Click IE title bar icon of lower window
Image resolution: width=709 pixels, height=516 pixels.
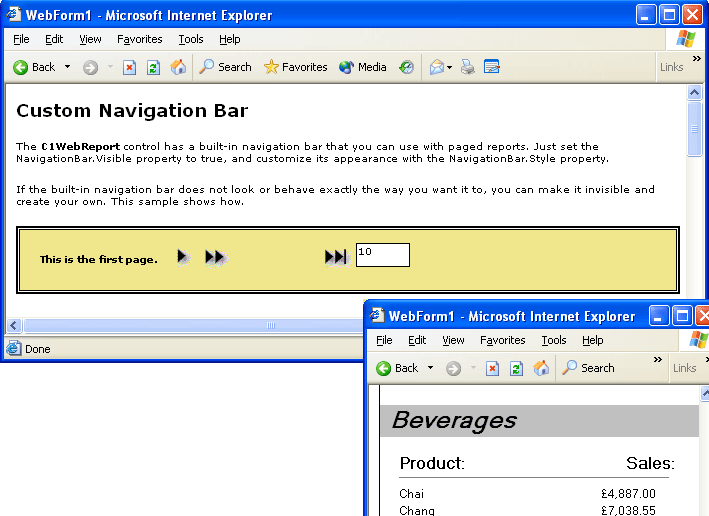377,315
